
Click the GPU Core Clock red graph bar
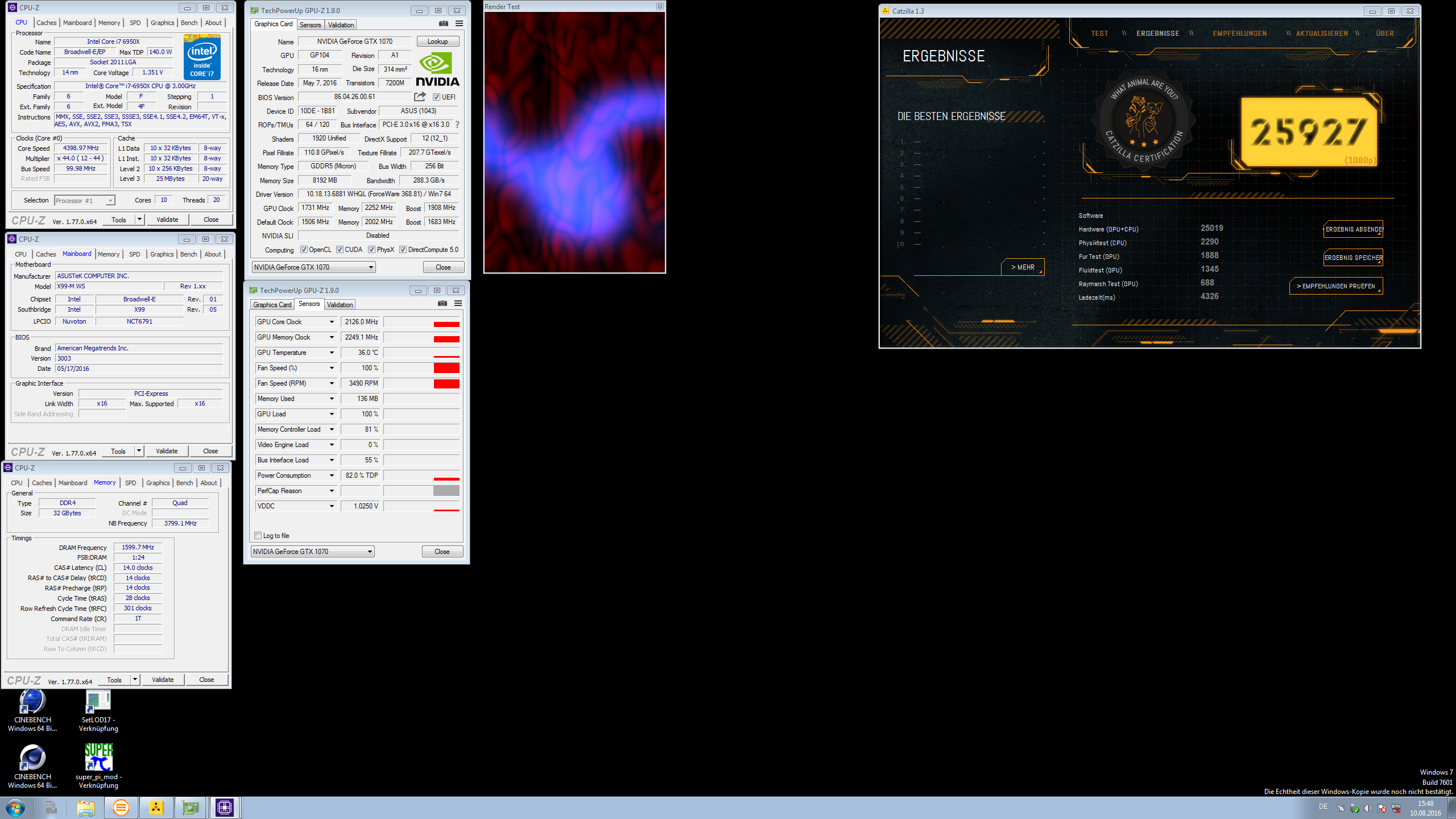pos(446,324)
